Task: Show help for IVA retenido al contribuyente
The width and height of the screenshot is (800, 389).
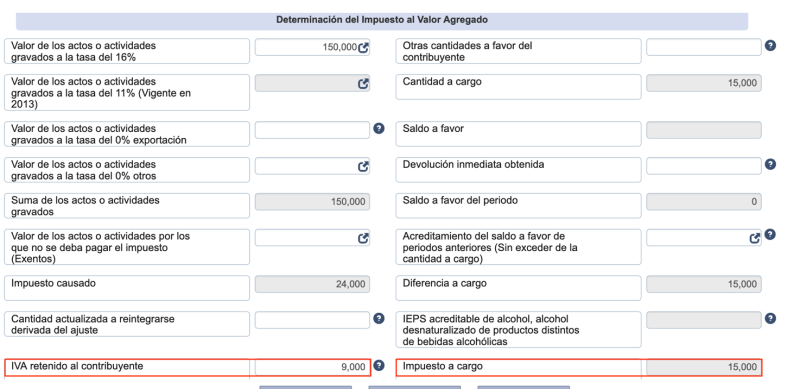Action: coord(379,366)
